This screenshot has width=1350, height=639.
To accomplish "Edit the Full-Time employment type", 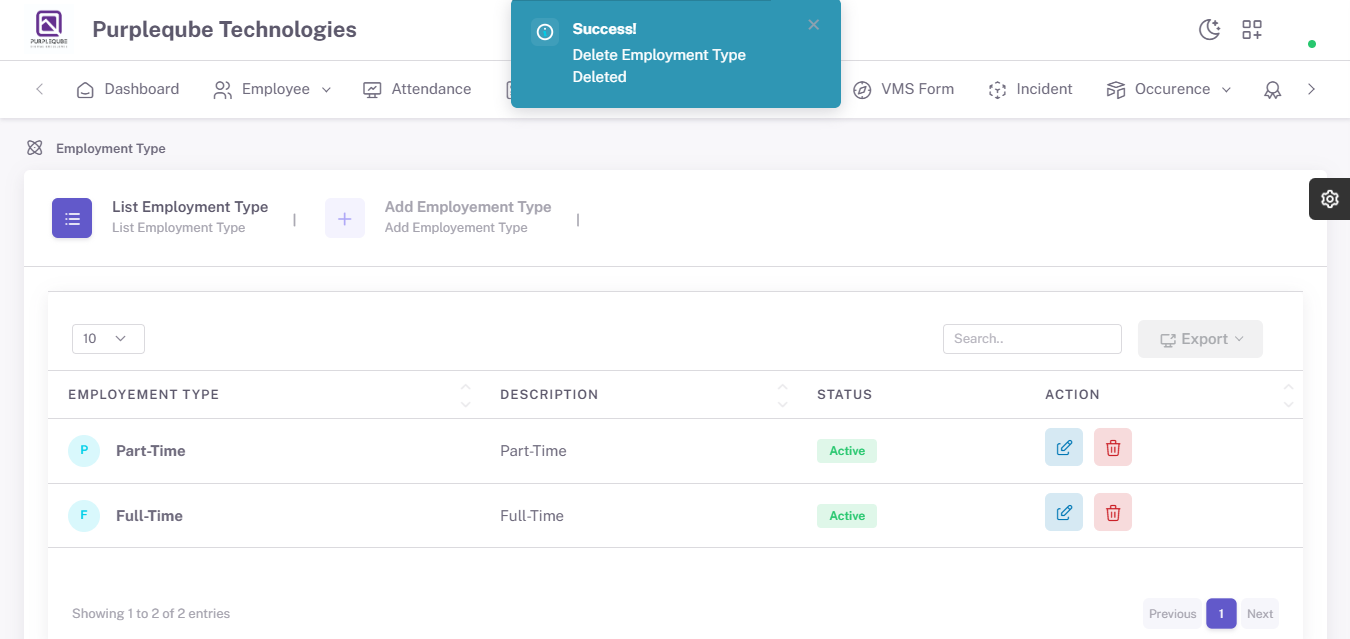I will click(x=1064, y=512).
